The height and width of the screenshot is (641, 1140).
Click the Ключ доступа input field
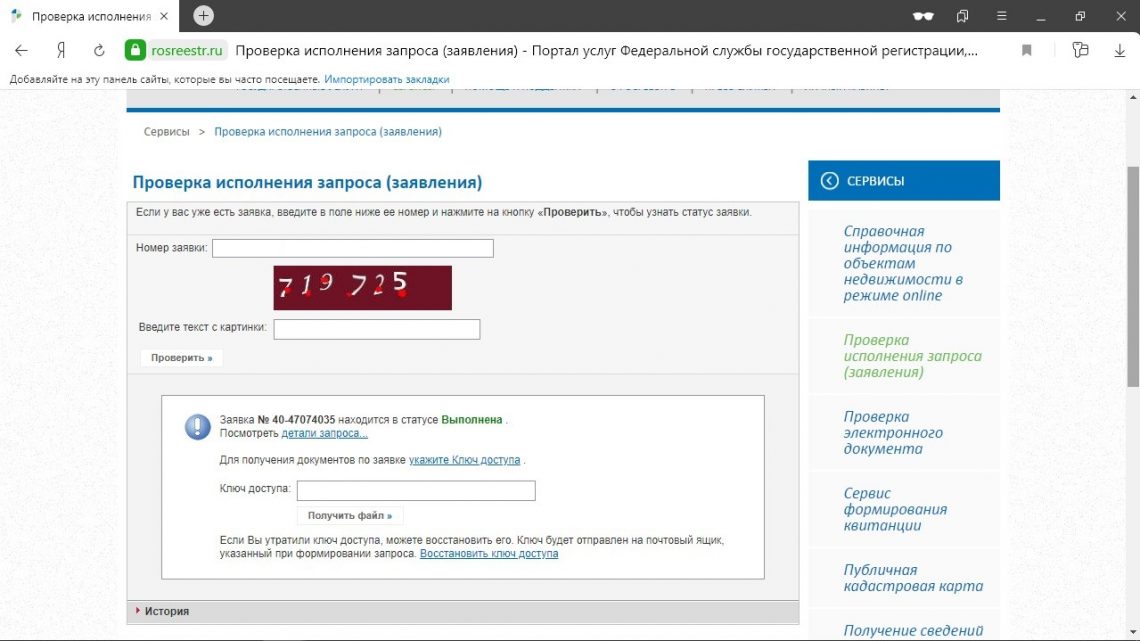tap(416, 490)
